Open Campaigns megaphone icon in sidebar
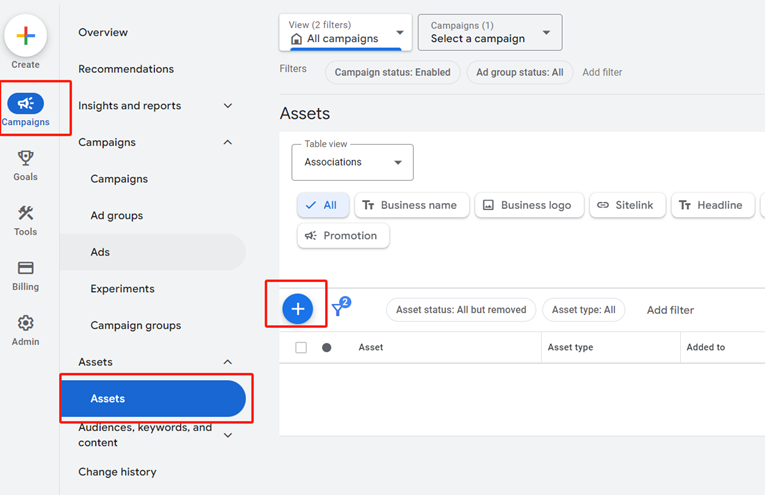765x495 pixels. pos(26,104)
